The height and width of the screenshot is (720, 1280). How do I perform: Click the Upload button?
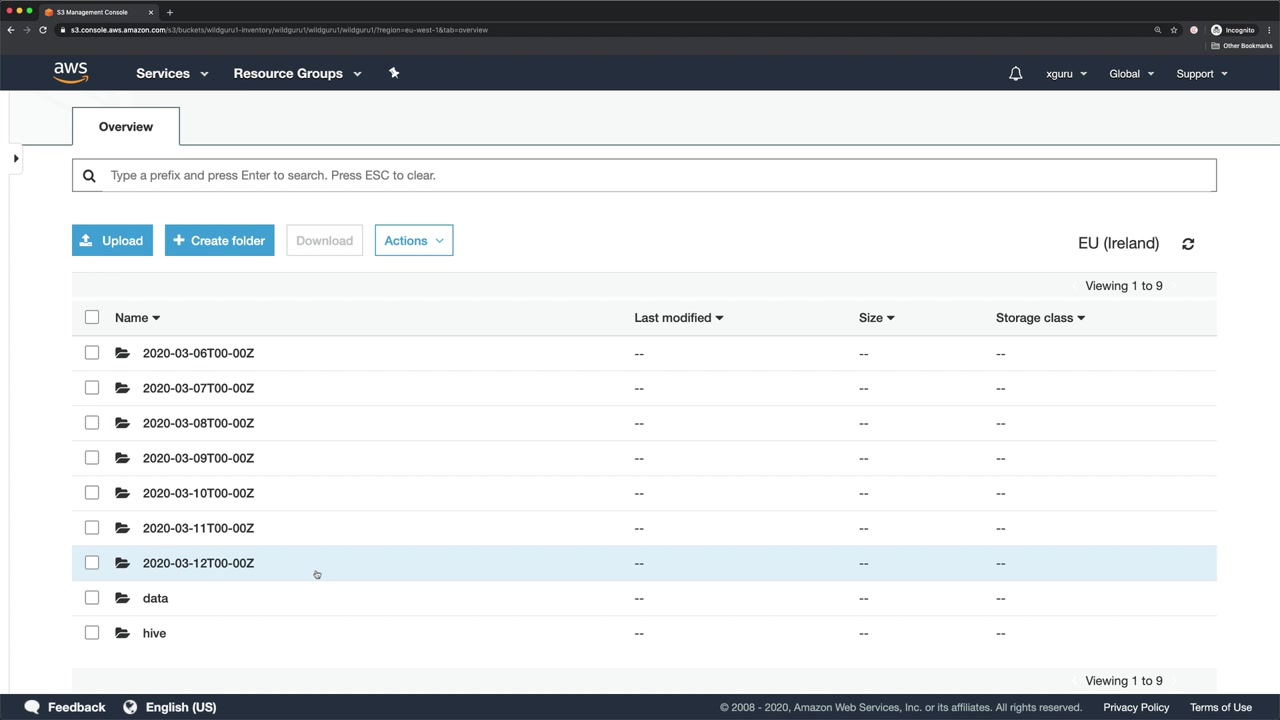pyautogui.click(x=112, y=240)
